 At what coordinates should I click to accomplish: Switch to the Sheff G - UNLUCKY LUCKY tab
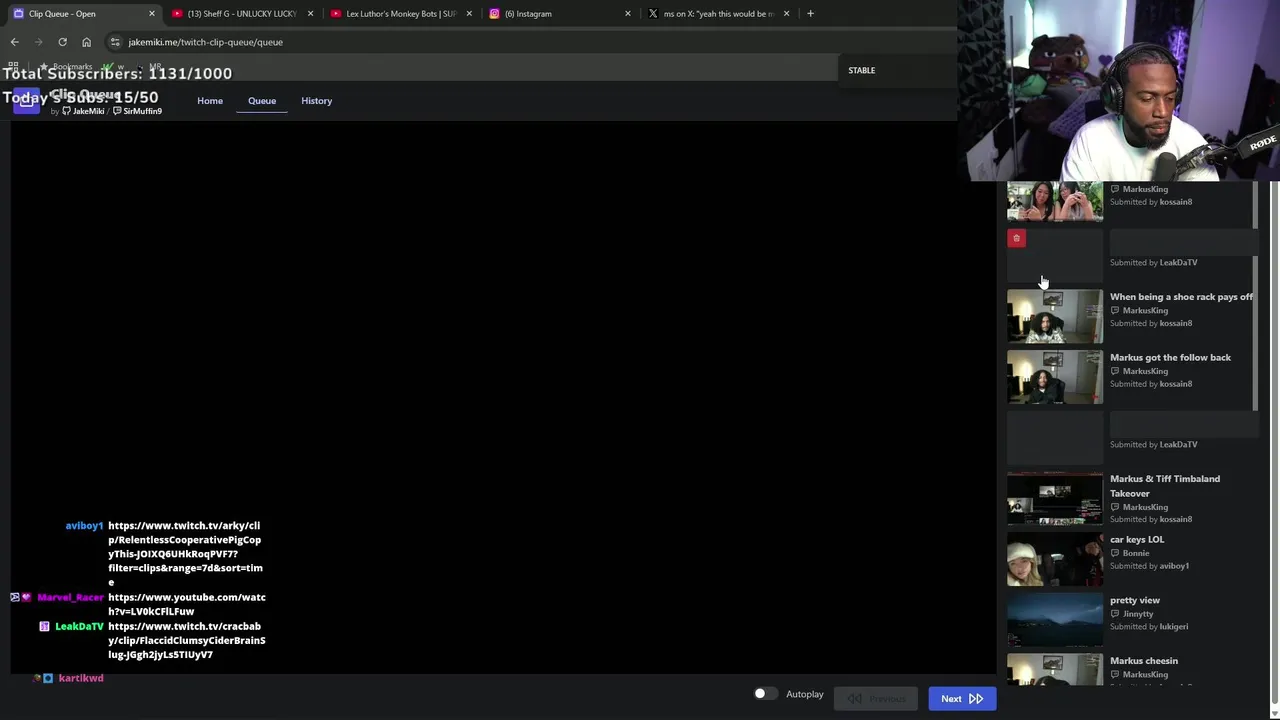click(x=241, y=14)
